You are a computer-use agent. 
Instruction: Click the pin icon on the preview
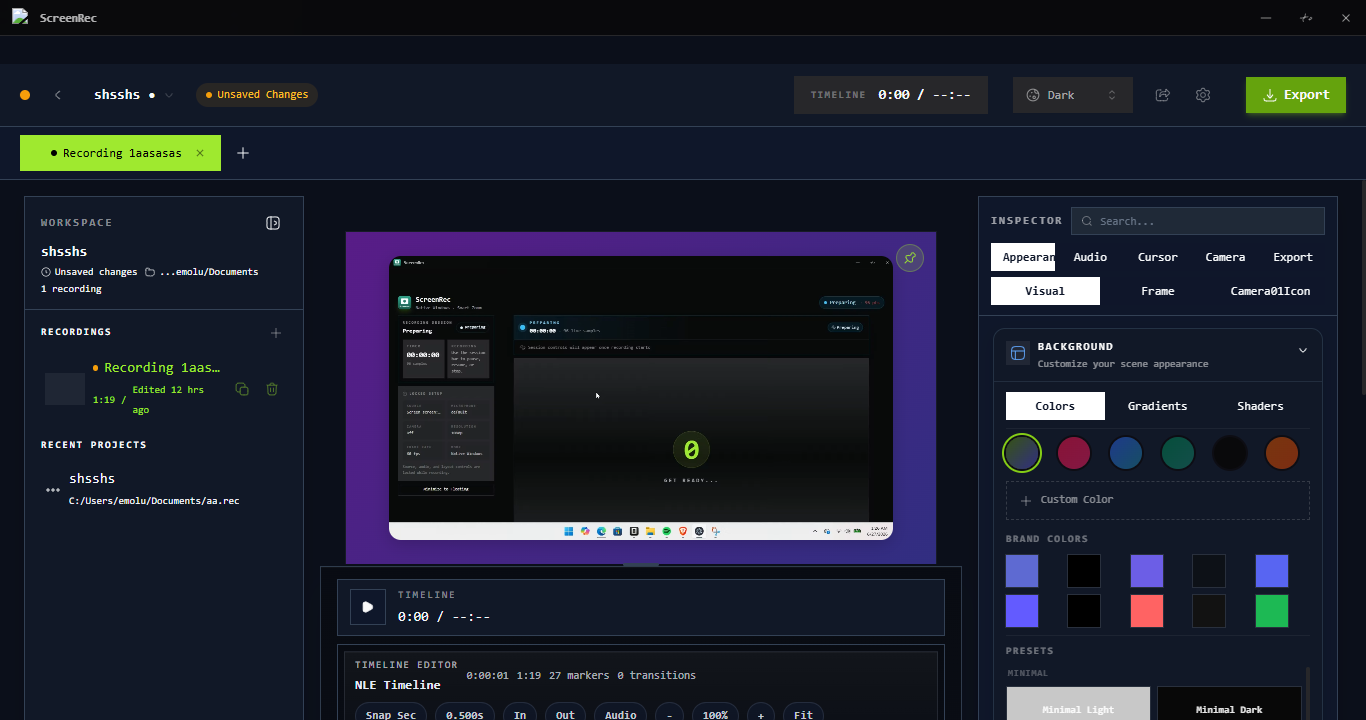(x=910, y=258)
